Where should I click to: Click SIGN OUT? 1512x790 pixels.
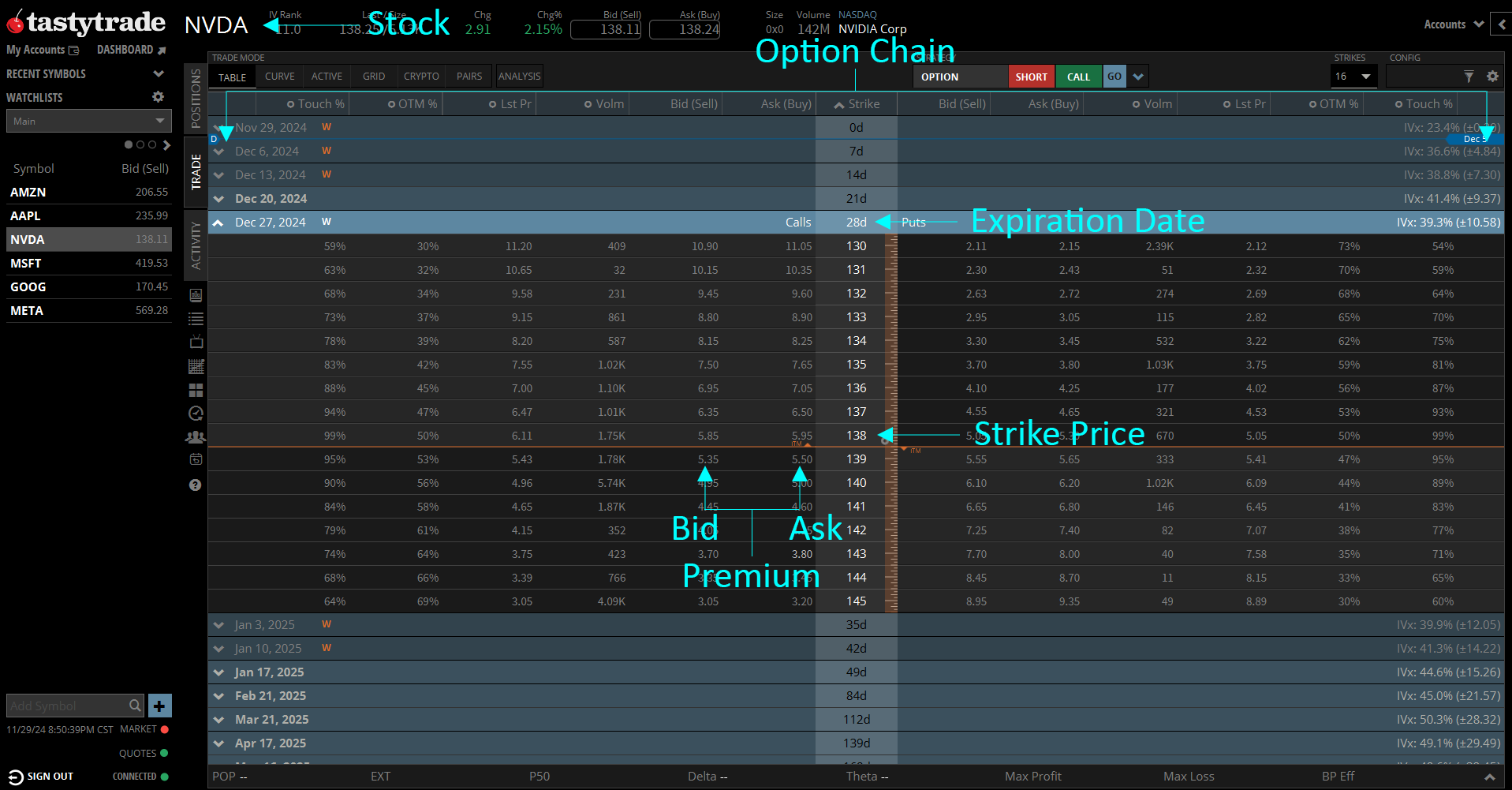(50, 777)
